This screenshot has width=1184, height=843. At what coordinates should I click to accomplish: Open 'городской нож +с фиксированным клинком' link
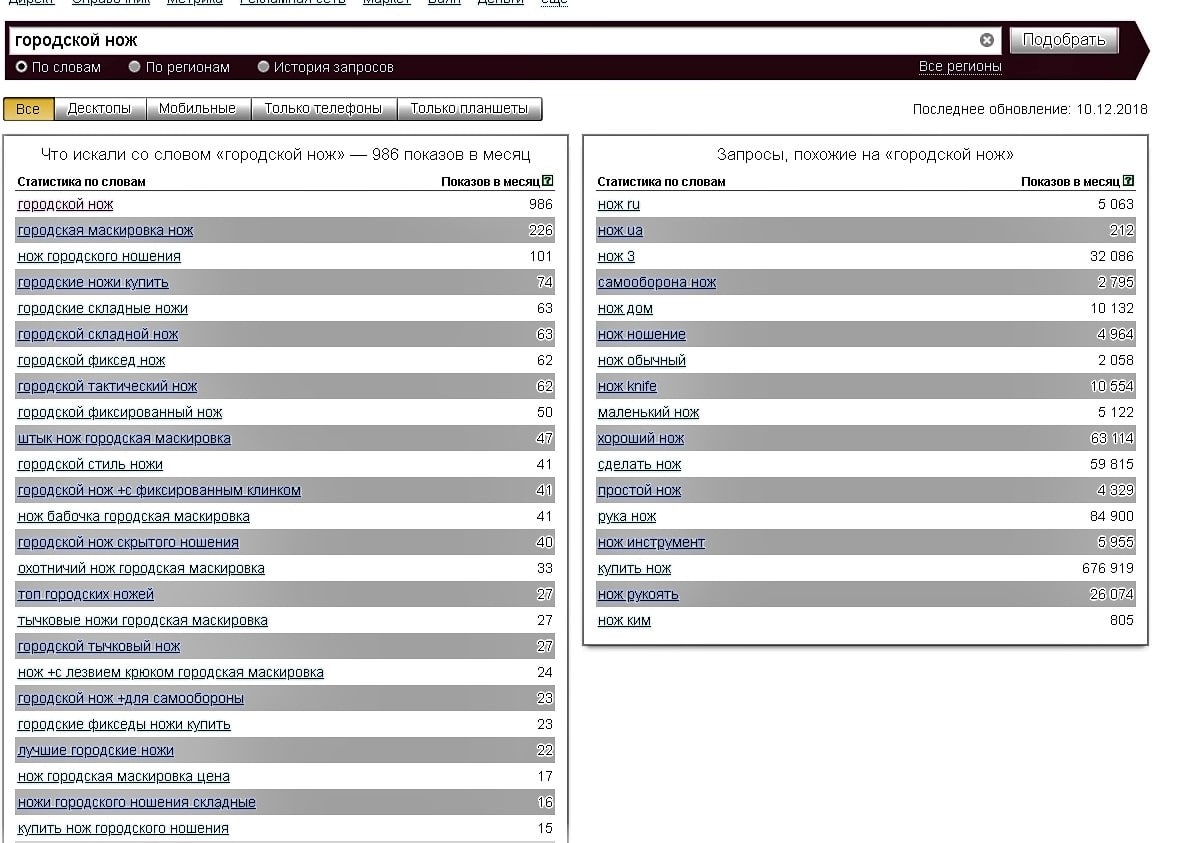159,491
